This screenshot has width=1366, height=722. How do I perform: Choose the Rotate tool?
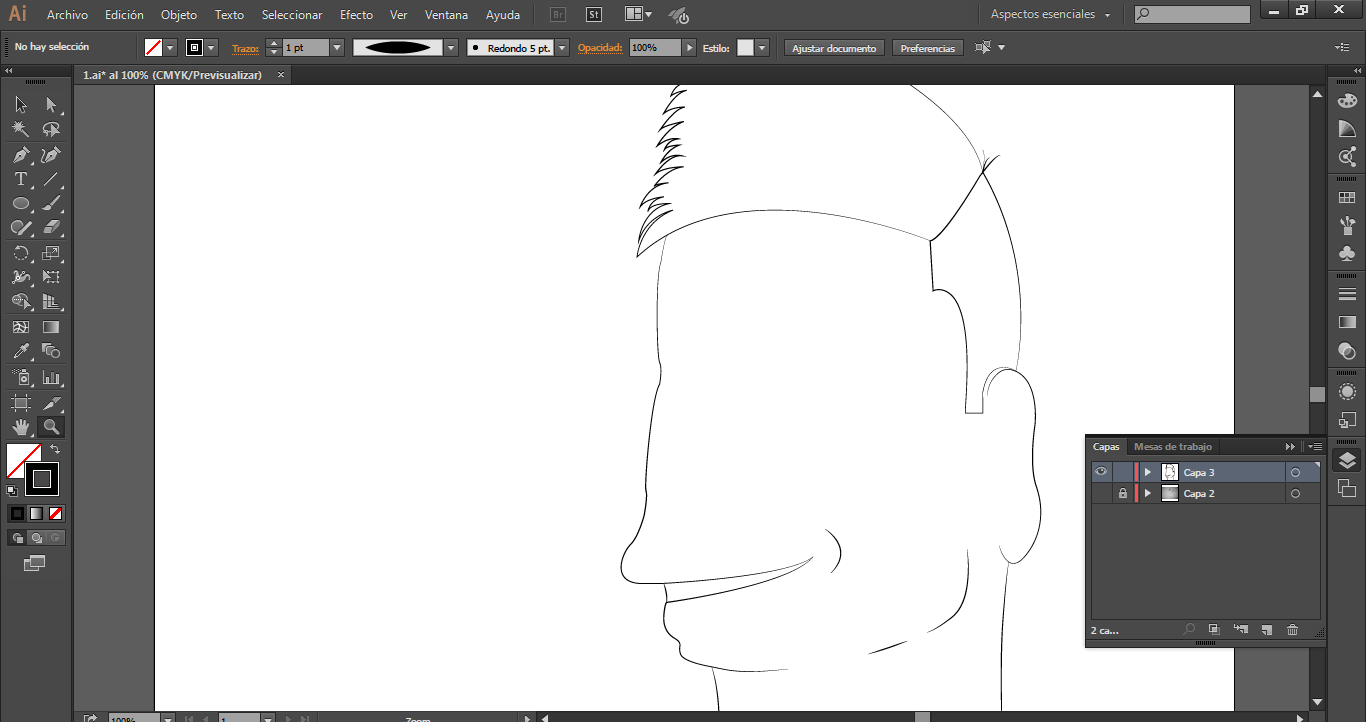click(x=20, y=253)
